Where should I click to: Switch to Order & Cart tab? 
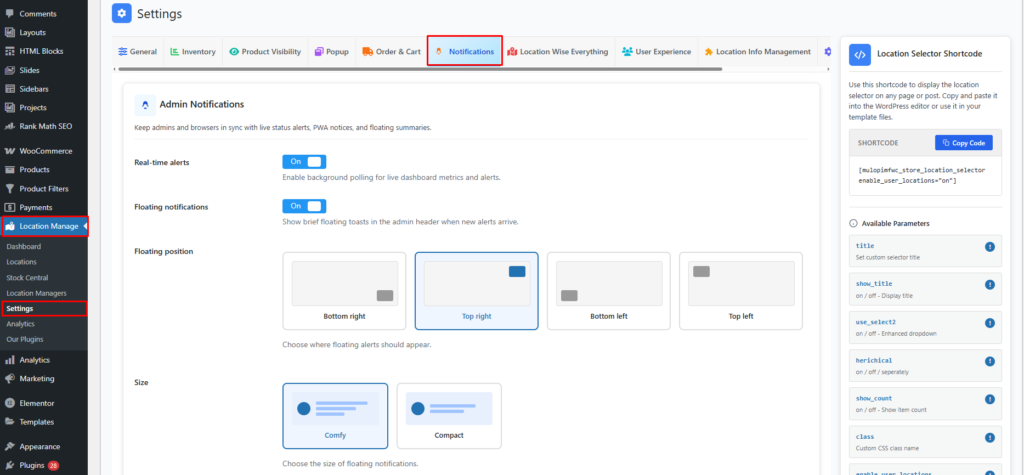pyautogui.click(x=391, y=51)
